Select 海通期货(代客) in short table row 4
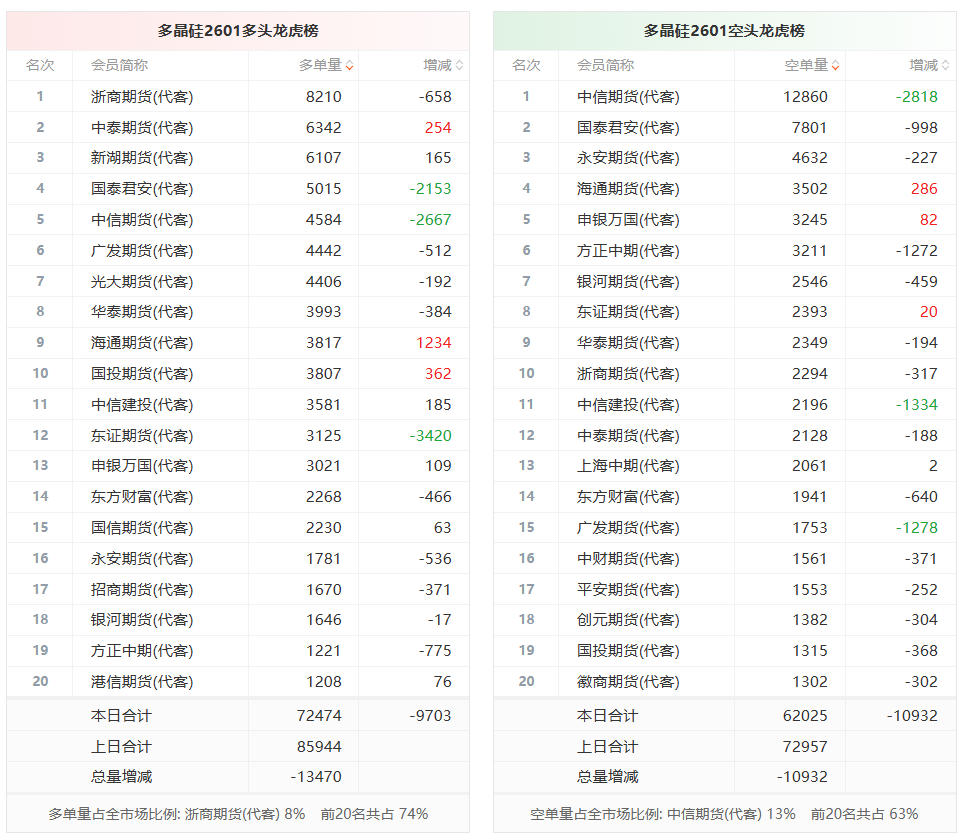The width and height of the screenshot is (963, 840). tap(628, 189)
